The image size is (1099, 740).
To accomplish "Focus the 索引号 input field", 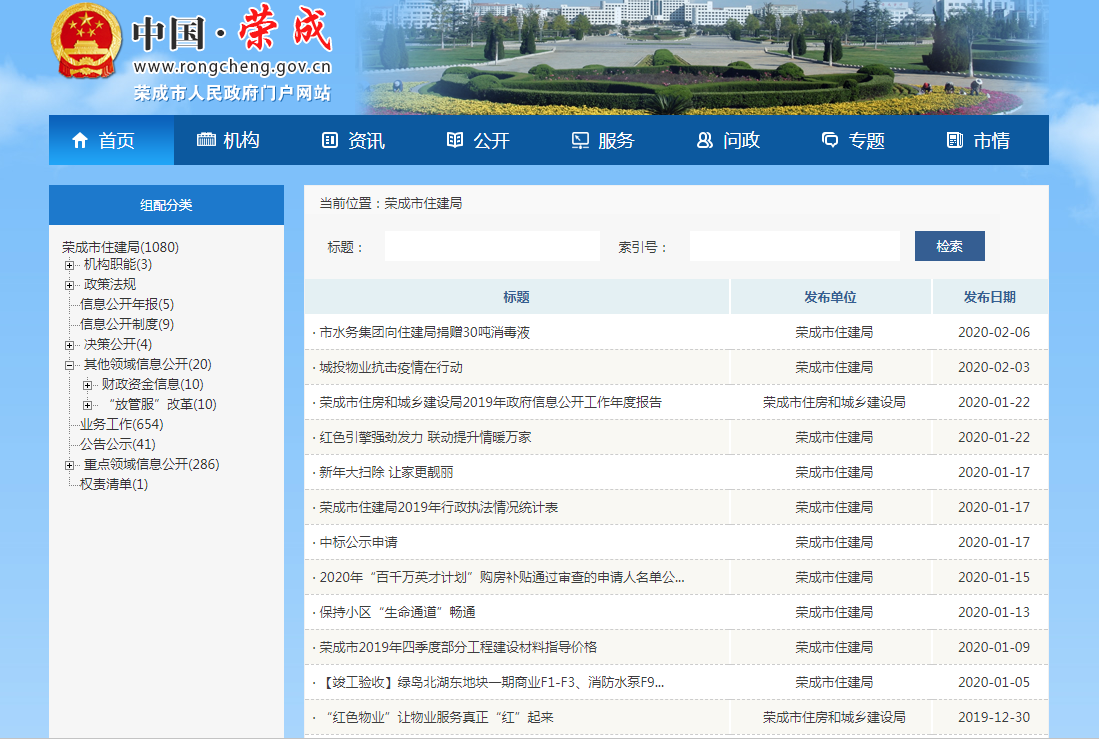I will 794,246.
